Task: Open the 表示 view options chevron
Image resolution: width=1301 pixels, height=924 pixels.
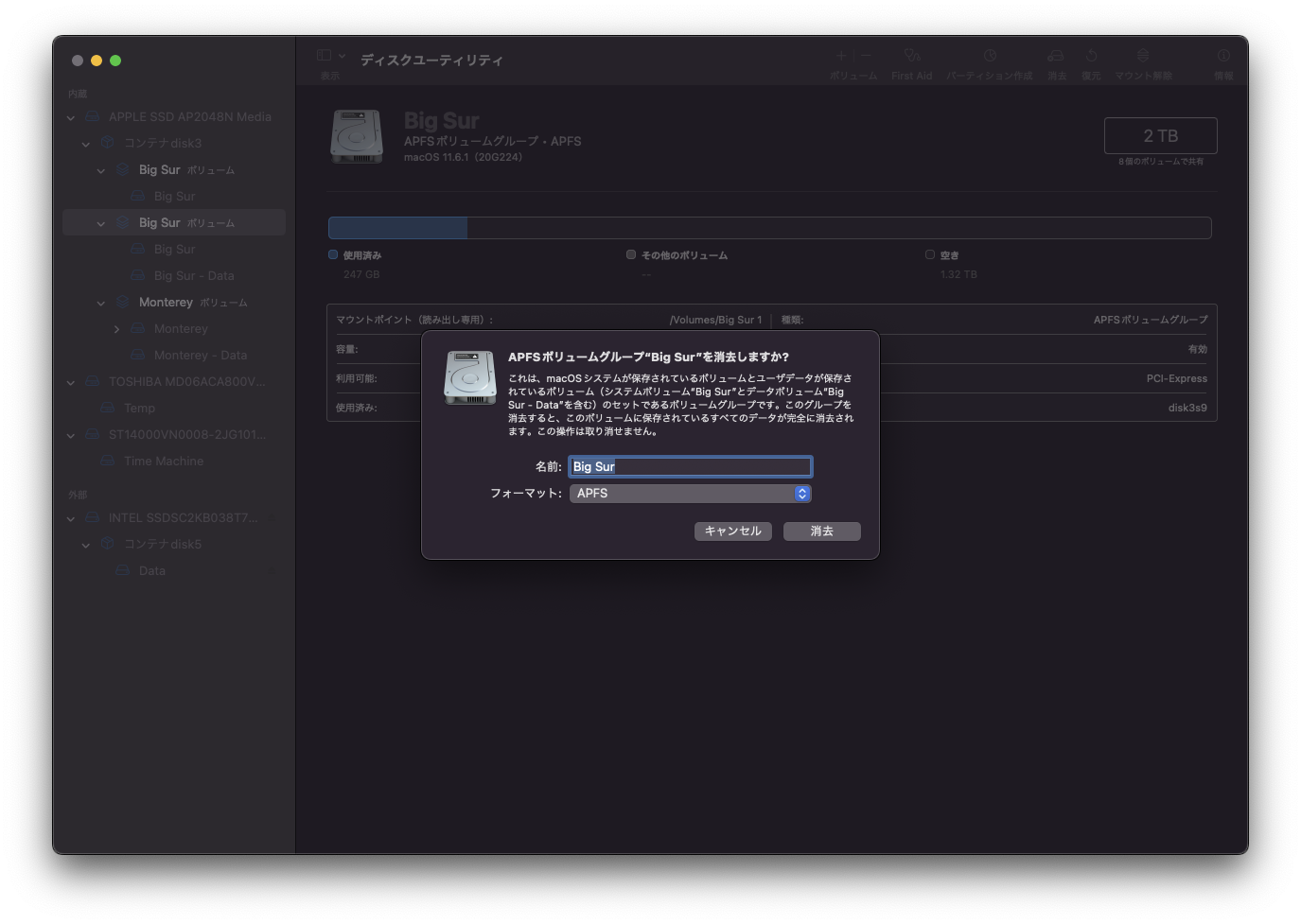Action: (342, 56)
